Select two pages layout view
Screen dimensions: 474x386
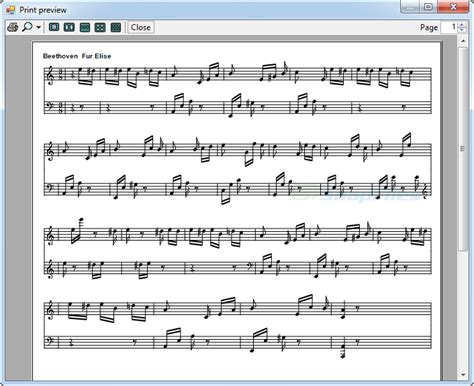[69, 27]
